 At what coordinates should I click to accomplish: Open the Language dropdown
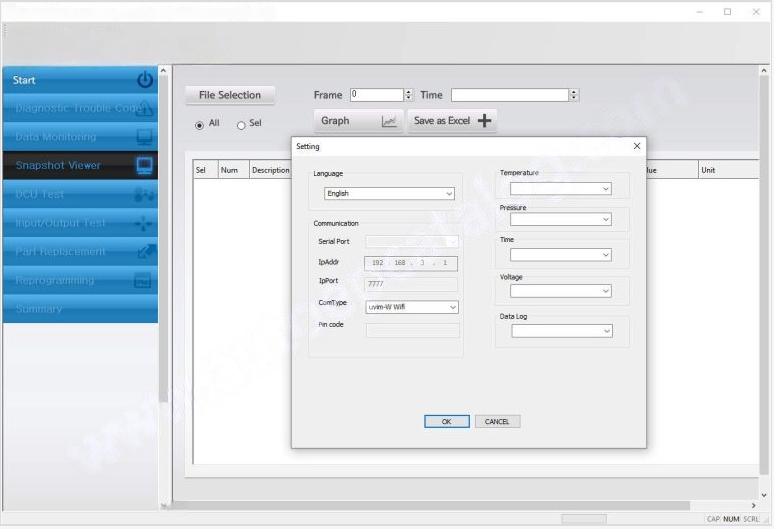tap(389, 194)
